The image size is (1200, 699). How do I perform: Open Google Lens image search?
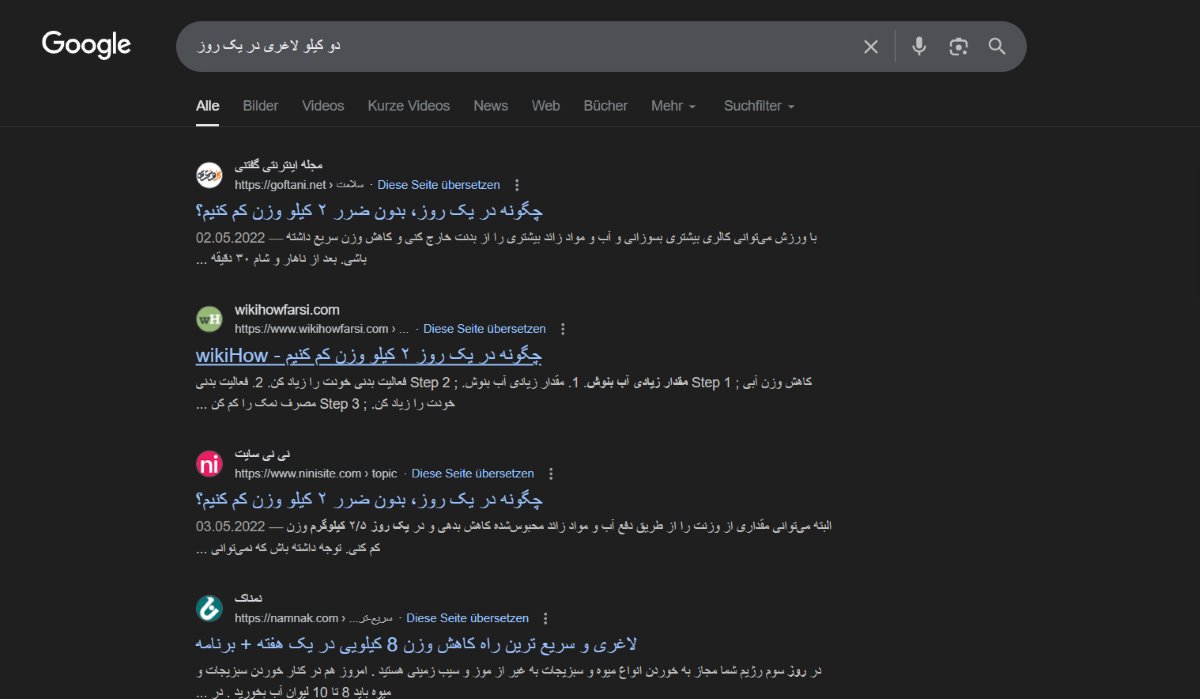point(958,46)
